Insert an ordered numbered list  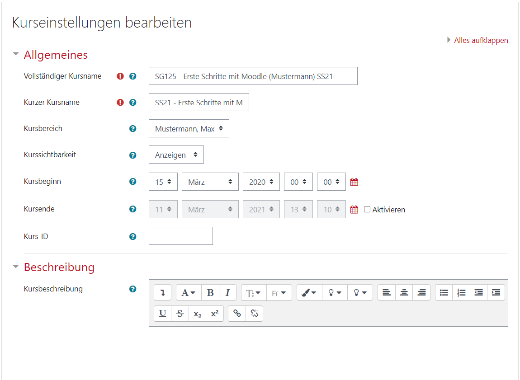461,293
